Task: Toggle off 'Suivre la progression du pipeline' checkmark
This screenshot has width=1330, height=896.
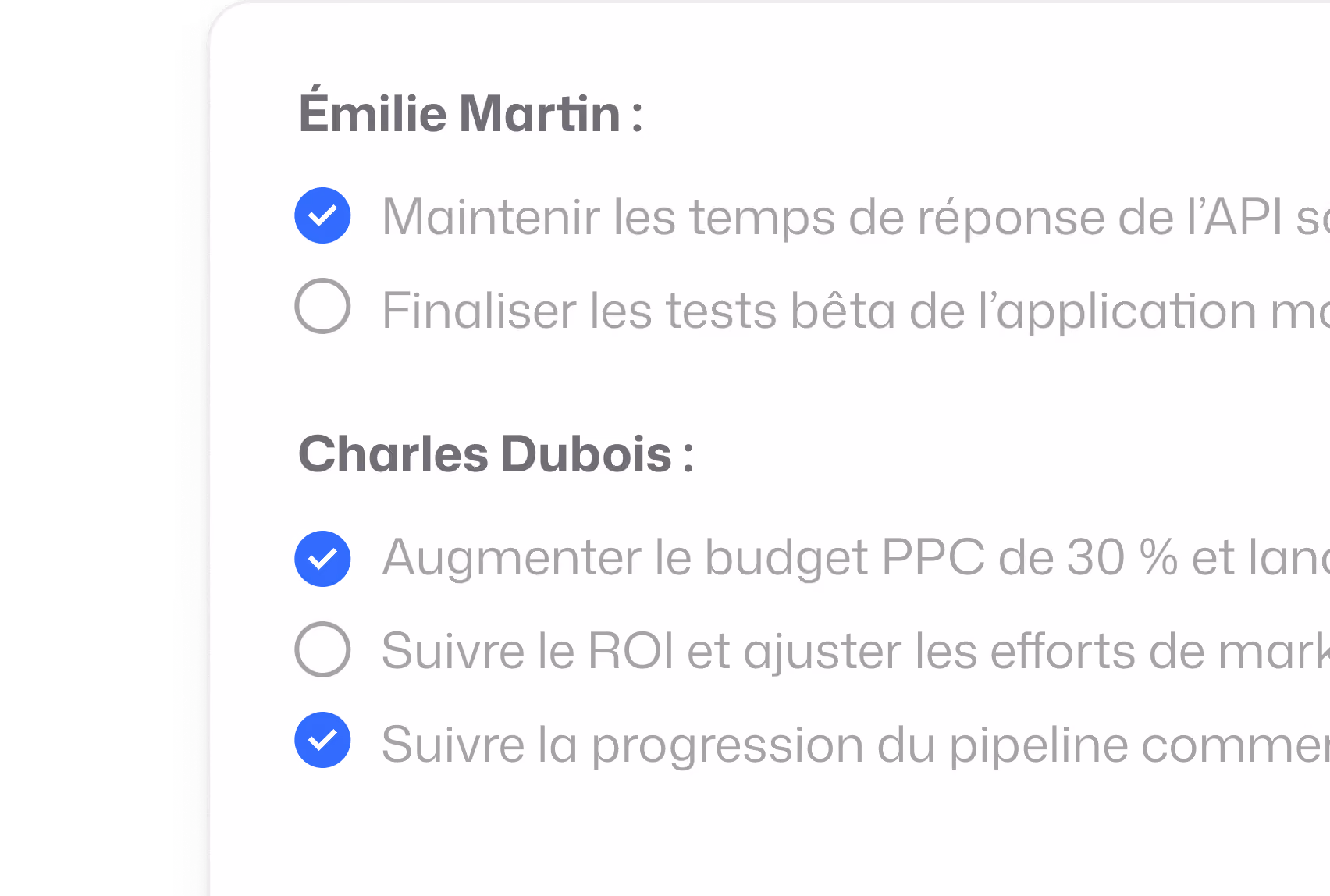Action: pos(322,740)
